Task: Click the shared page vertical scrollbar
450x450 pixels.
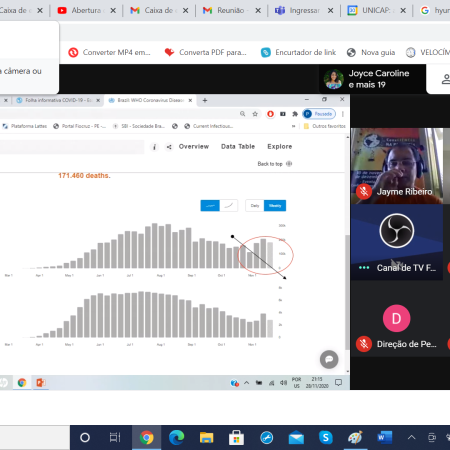Action: coord(347,253)
